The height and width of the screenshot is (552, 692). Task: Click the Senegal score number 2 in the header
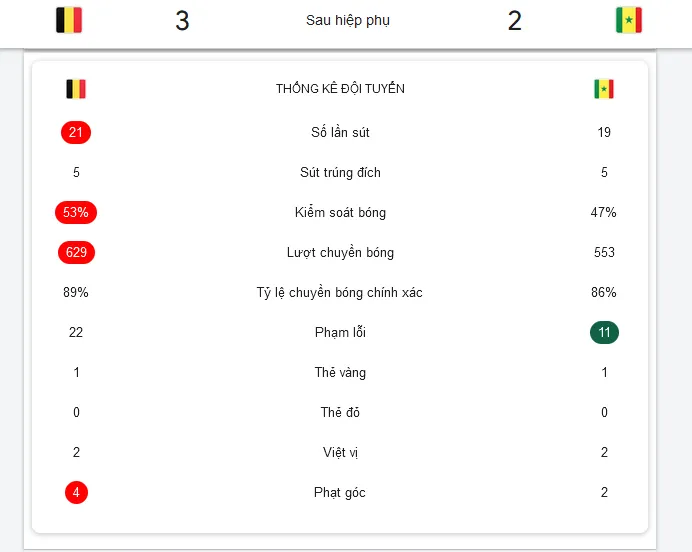[515, 21]
